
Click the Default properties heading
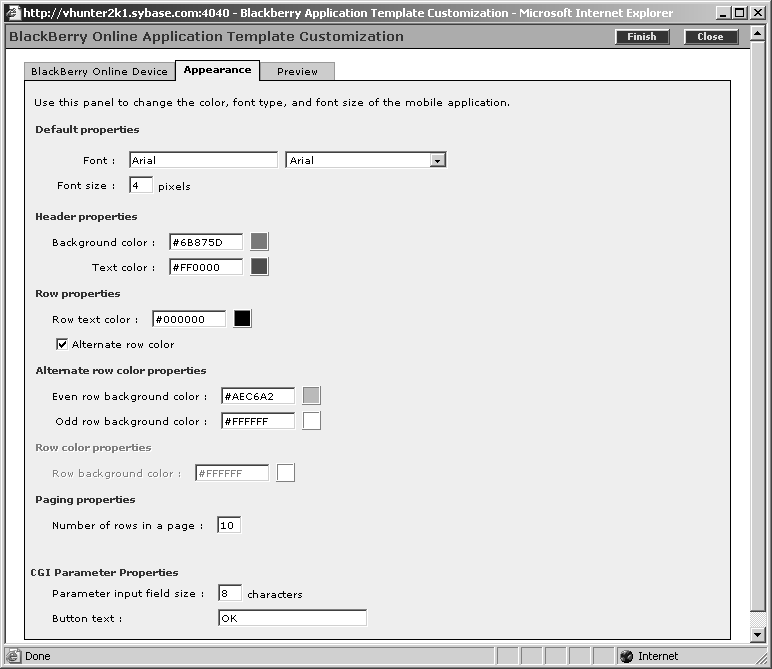coord(87,129)
